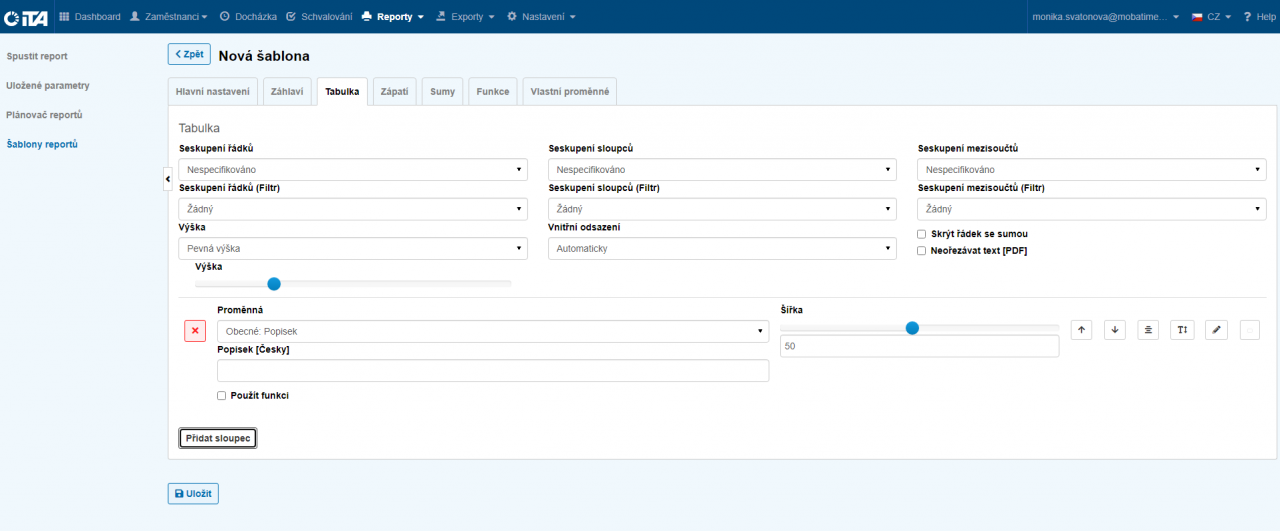Collapse sidebar with the left arrow handle
This screenshot has height=531, width=1280.
click(x=168, y=178)
